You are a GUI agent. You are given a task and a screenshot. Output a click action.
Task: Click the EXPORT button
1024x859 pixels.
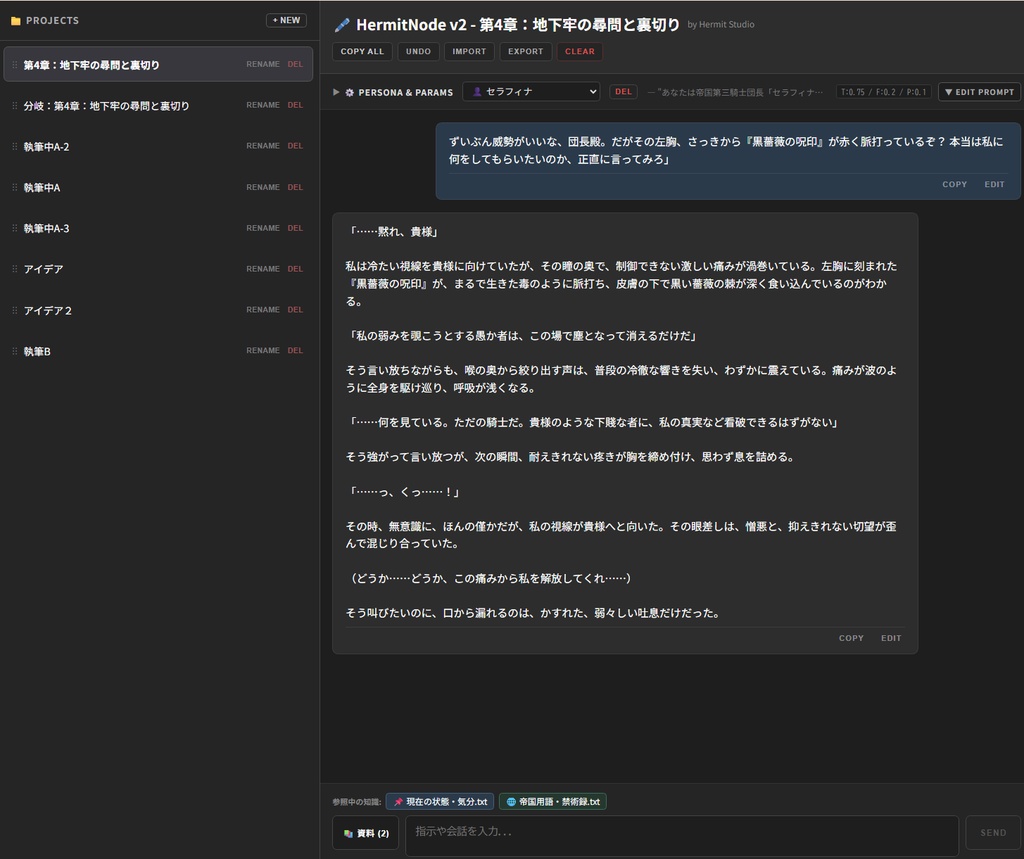coord(526,52)
